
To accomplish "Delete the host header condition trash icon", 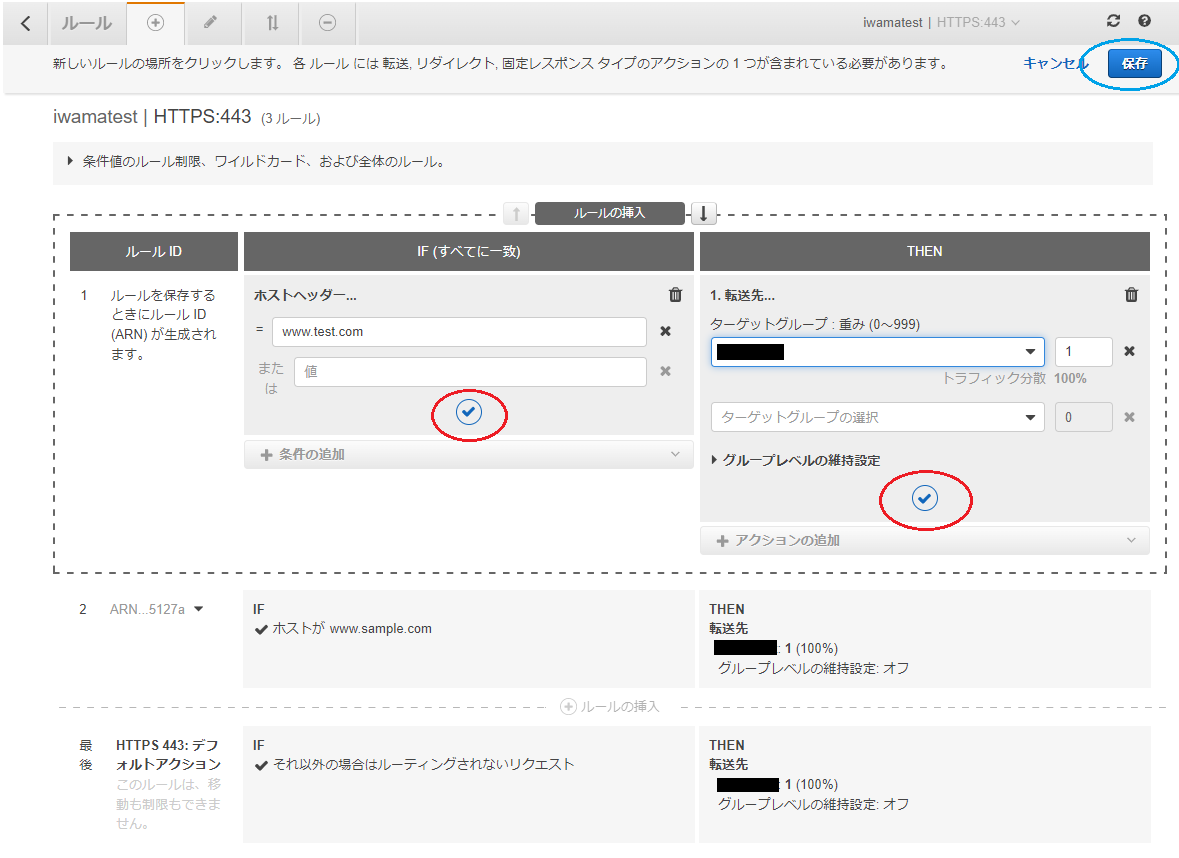I will 675,295.
